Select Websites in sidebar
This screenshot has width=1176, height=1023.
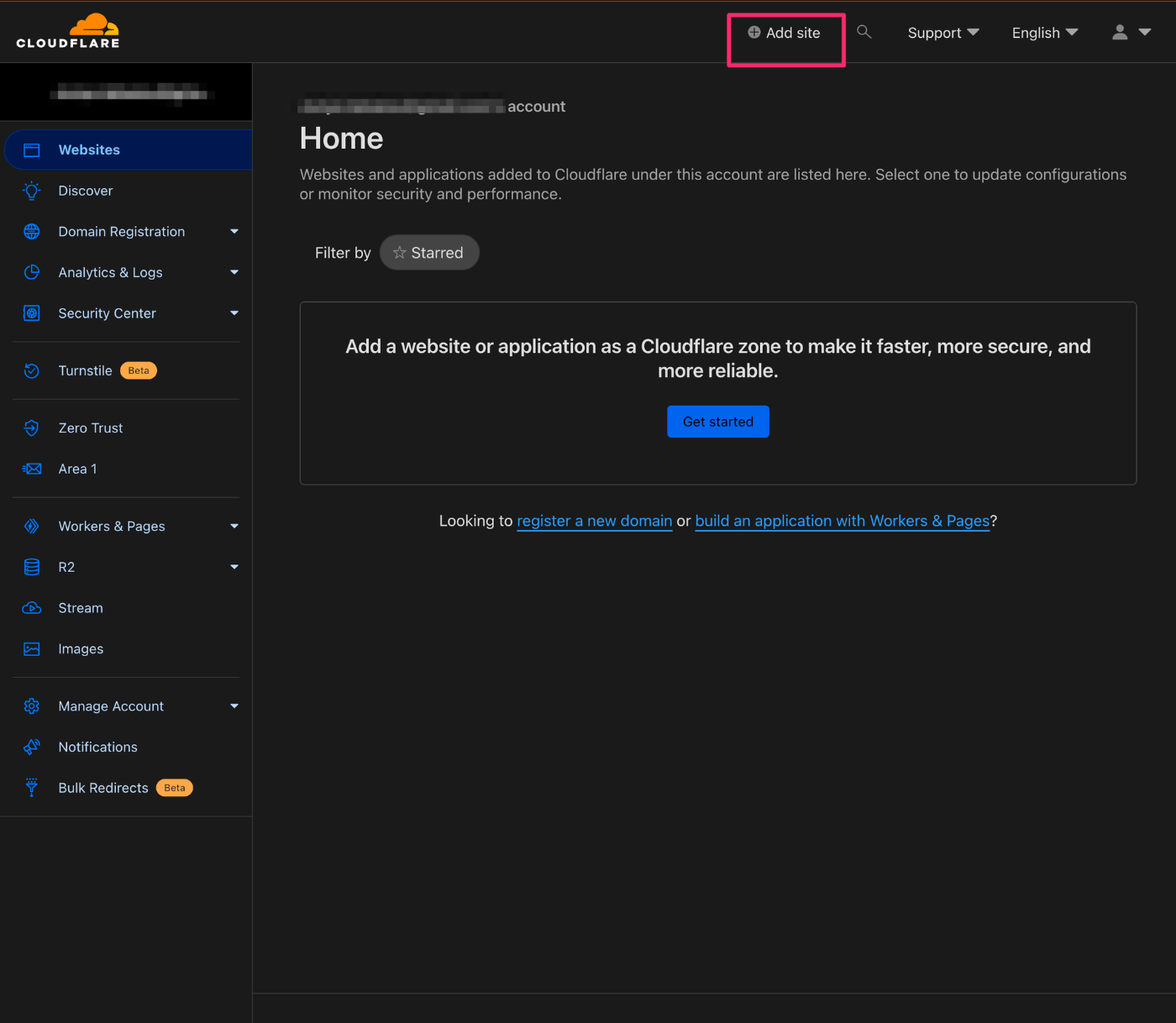129,150
